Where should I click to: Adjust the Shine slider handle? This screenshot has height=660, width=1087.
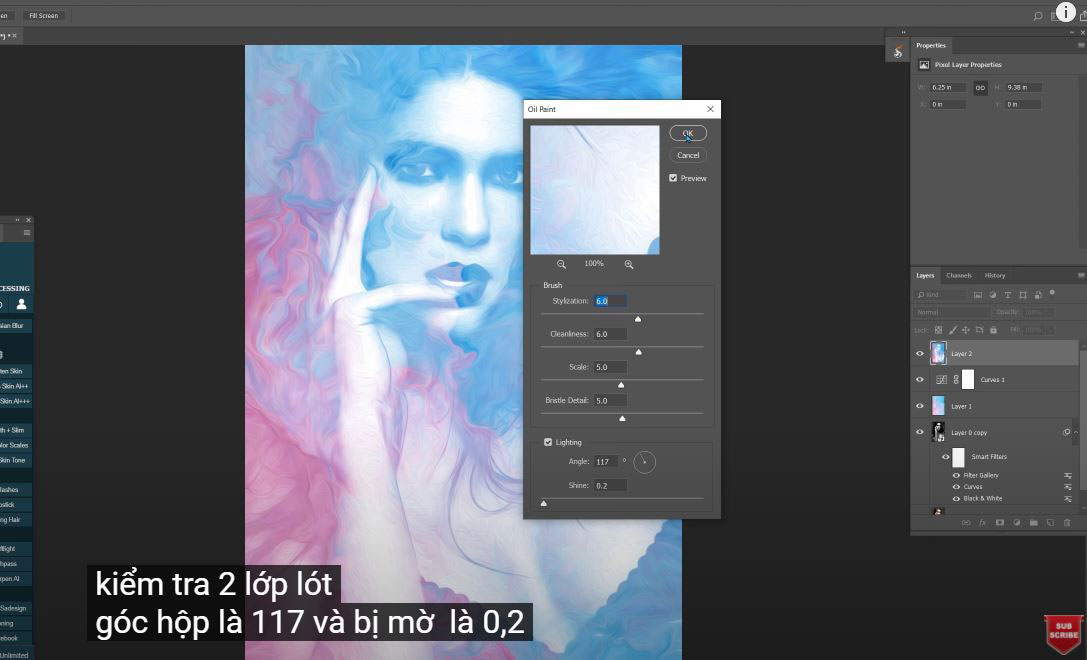[544, 503]
